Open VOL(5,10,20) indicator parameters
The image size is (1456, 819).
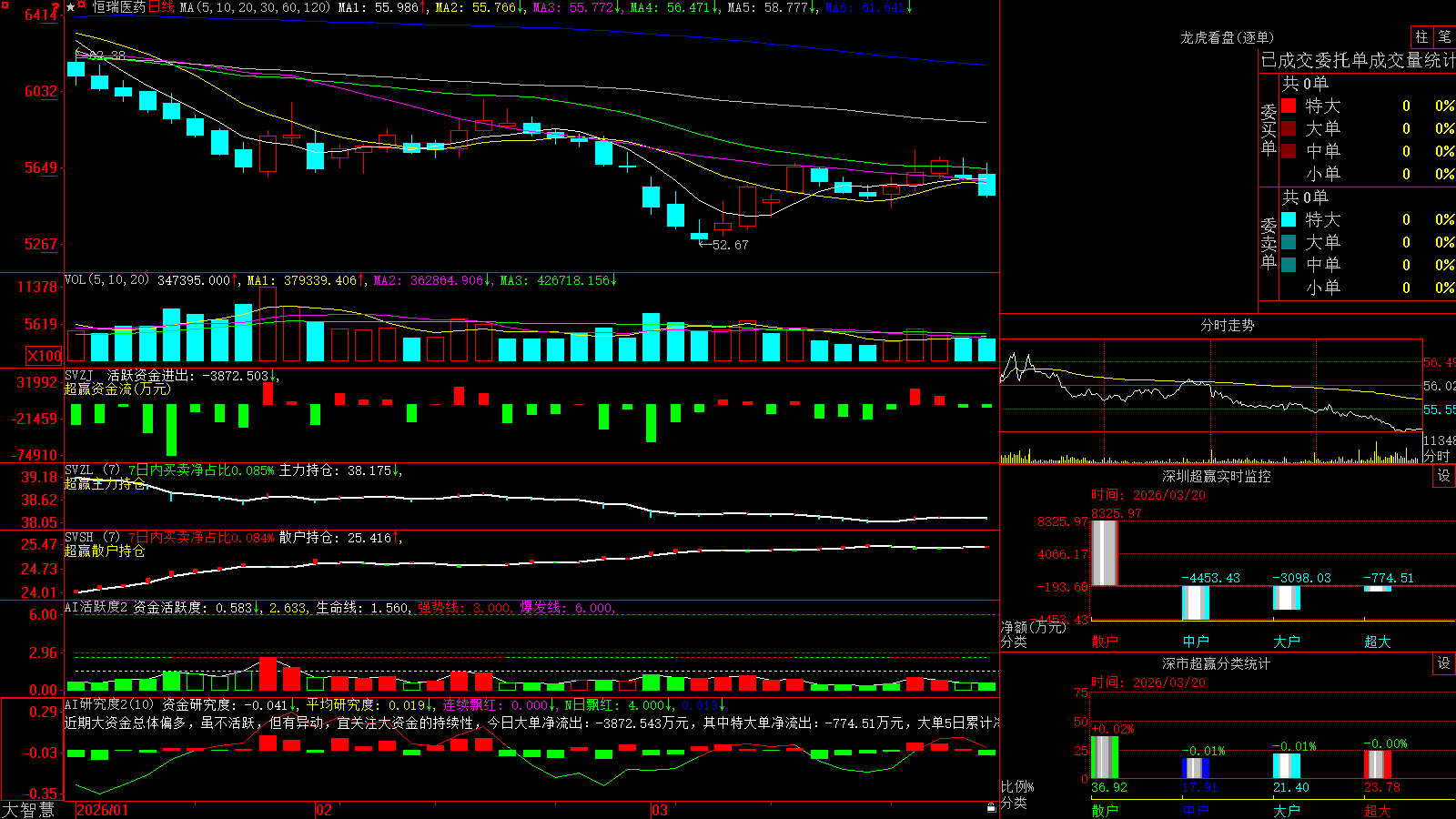(x=106, y=280)
